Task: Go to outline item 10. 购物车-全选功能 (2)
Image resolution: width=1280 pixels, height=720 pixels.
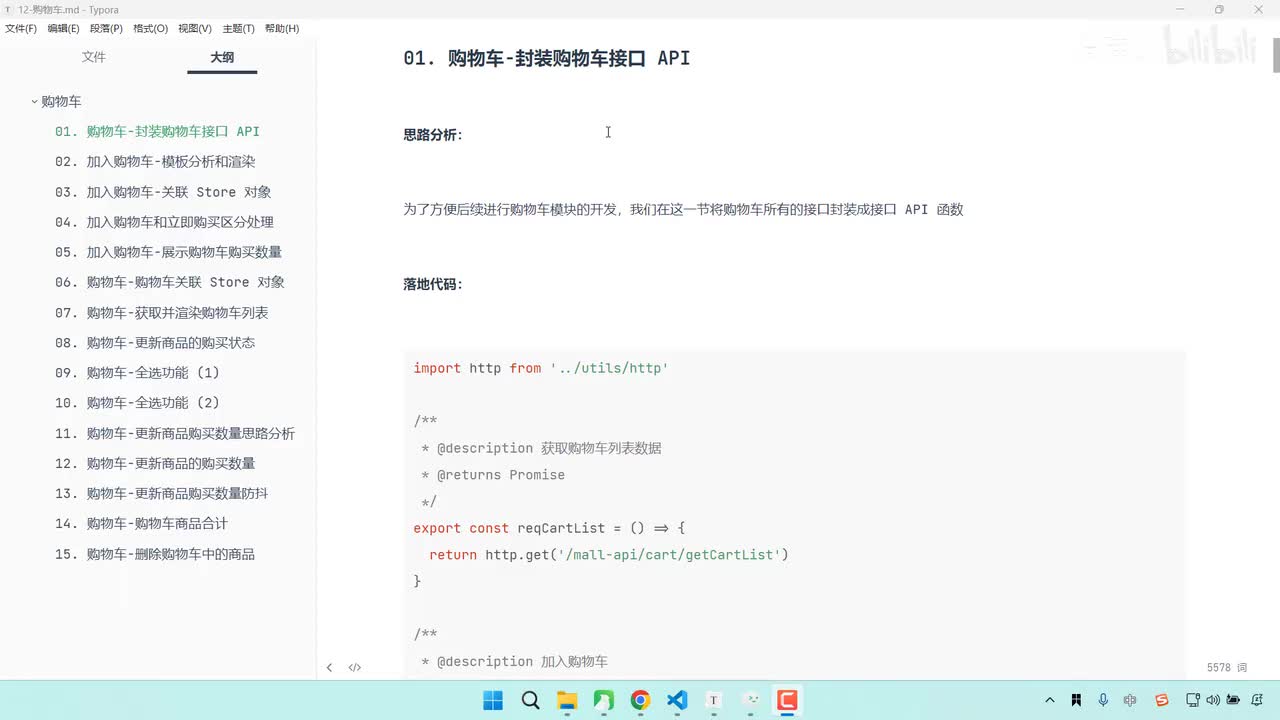Action: click(x=137, y=403)
